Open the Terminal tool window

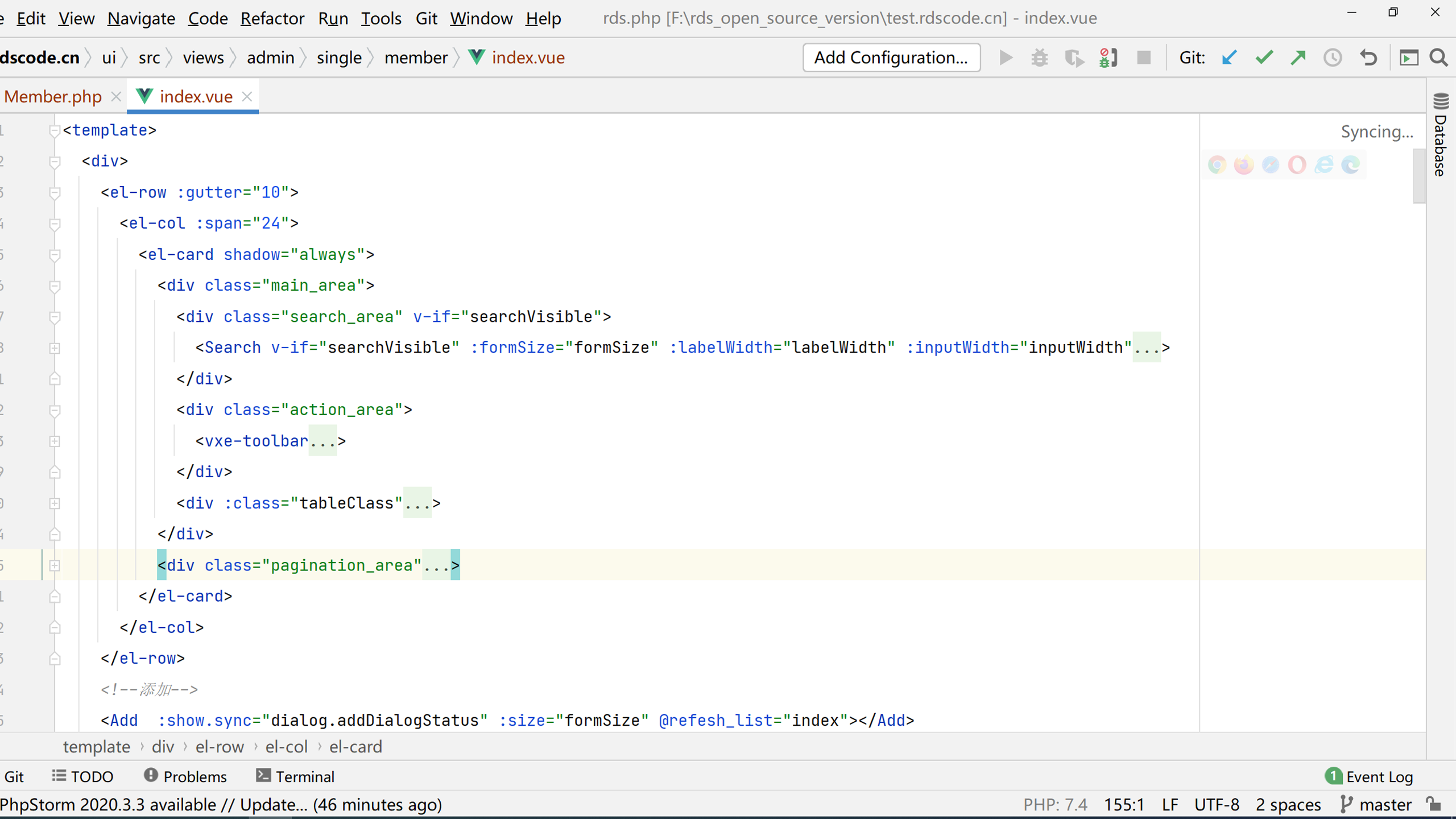295,776
